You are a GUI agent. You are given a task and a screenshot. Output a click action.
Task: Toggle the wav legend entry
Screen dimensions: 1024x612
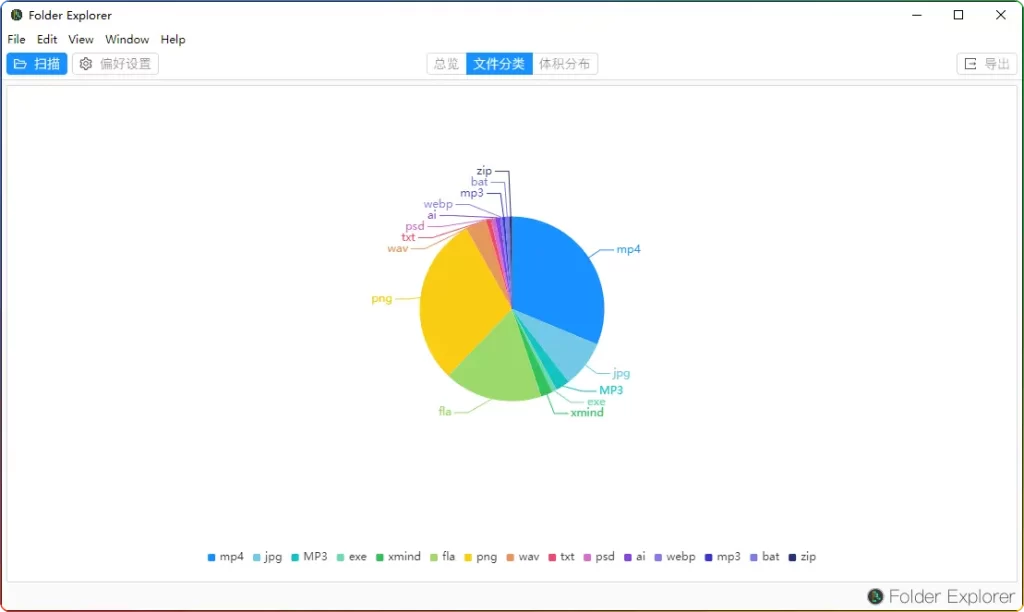(522, 557)
